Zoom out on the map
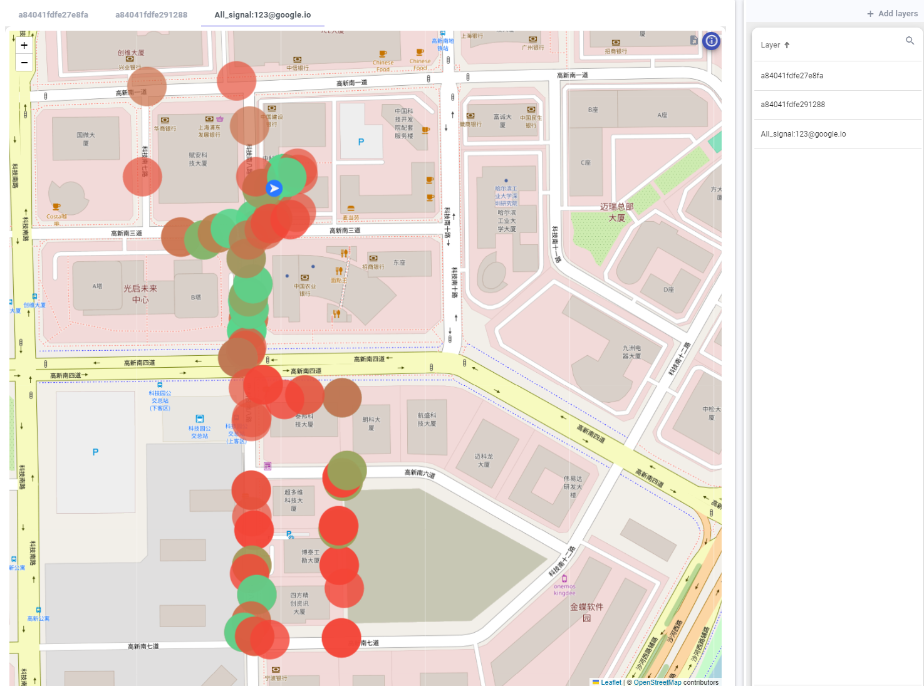This screenshot has height=686, width=924. click(x=24, y=62)
